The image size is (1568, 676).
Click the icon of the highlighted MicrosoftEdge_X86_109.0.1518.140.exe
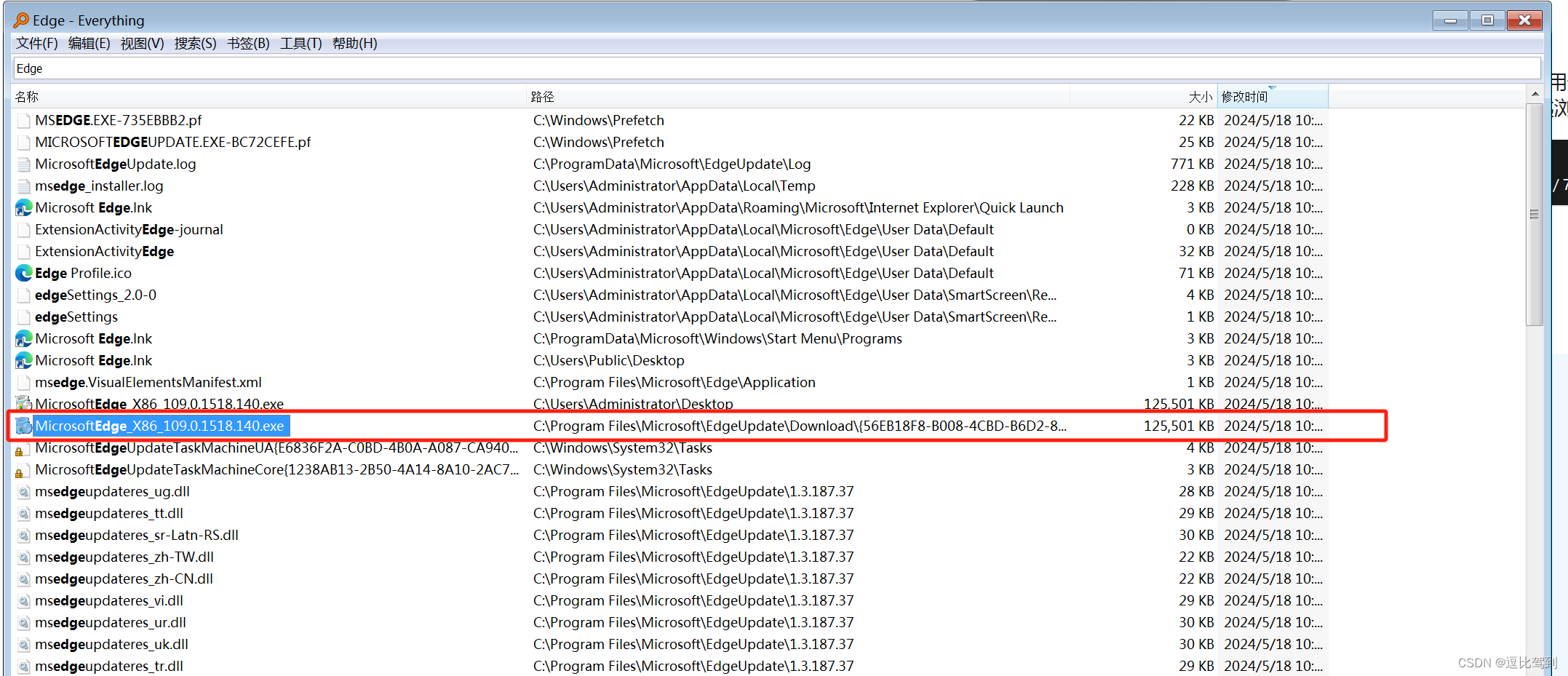pyautogui.click(x=24, y=426)
